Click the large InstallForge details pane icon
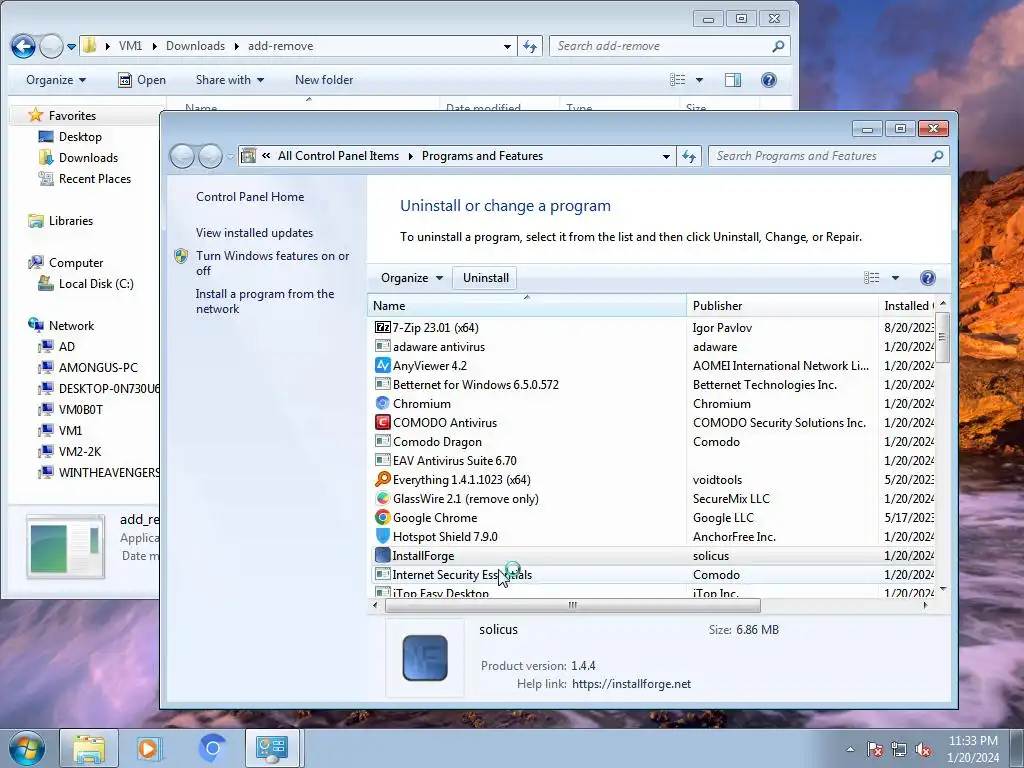The image size is (1024, 768). click(425, 658)
